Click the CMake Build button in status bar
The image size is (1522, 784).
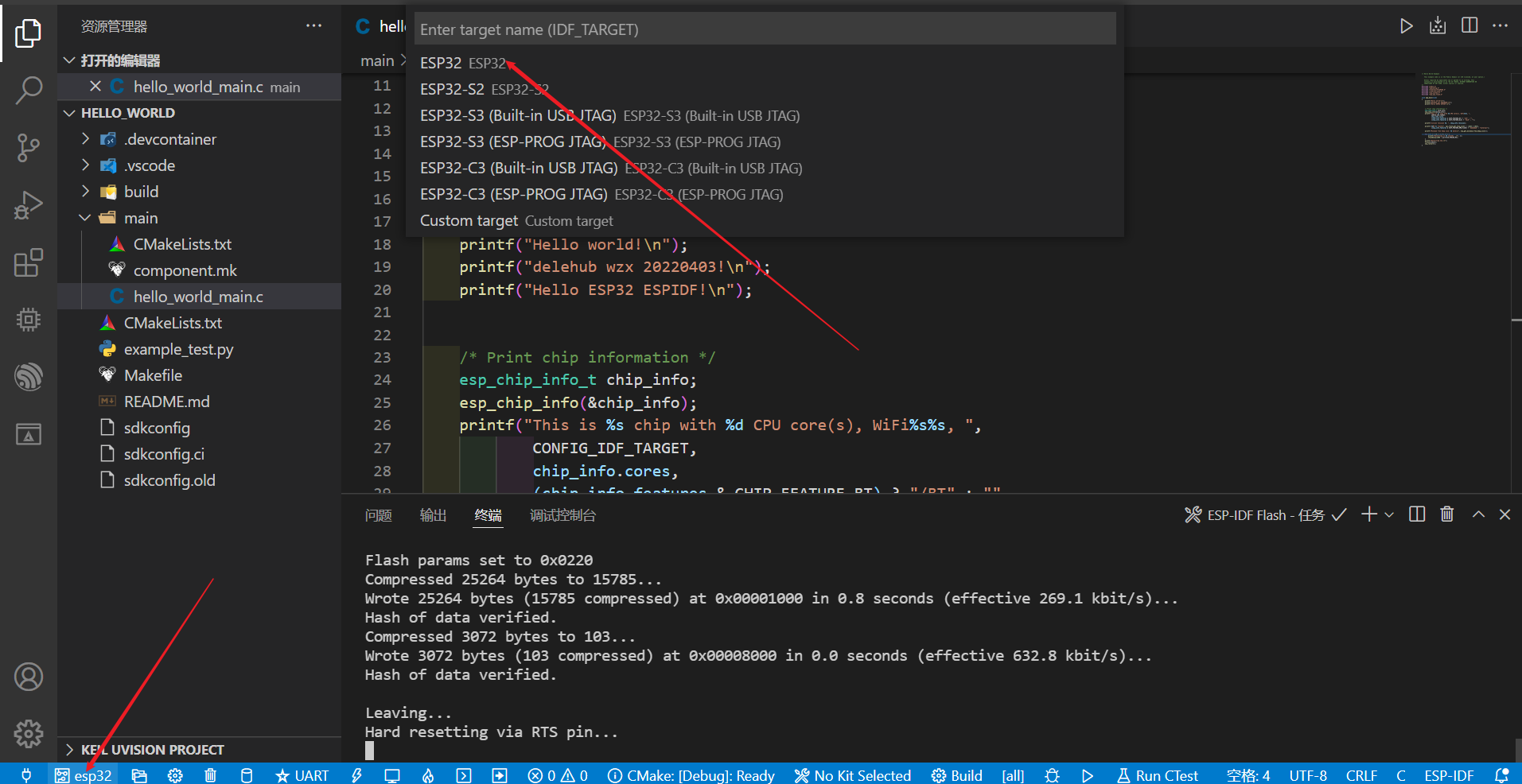[x=956, y=775]
